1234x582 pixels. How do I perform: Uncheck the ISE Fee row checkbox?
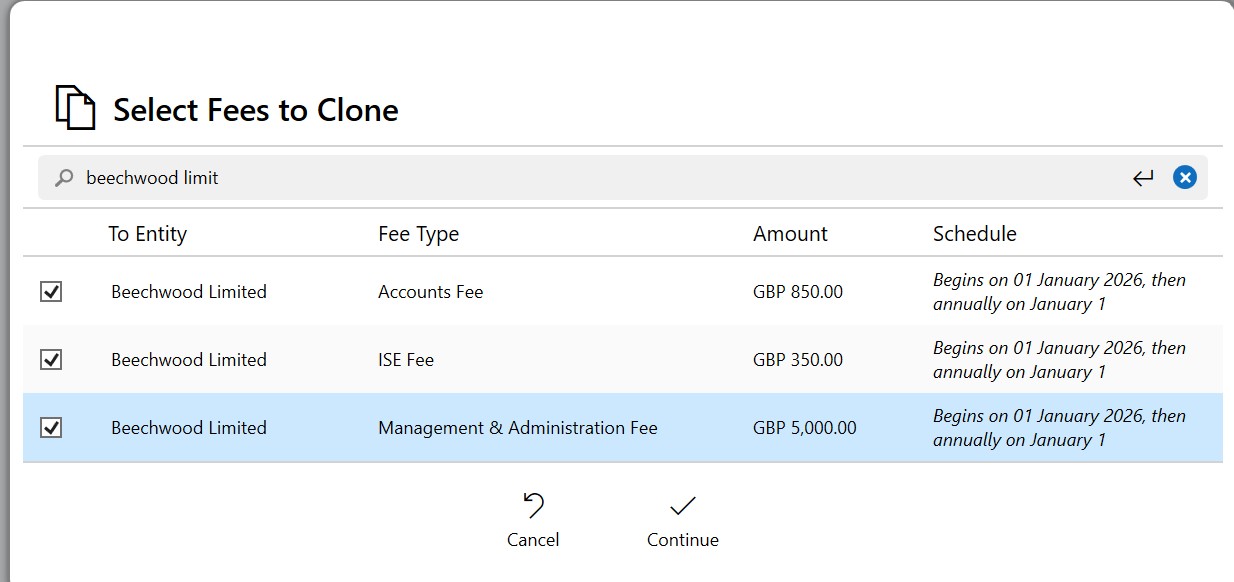click(x=51, y=359)
